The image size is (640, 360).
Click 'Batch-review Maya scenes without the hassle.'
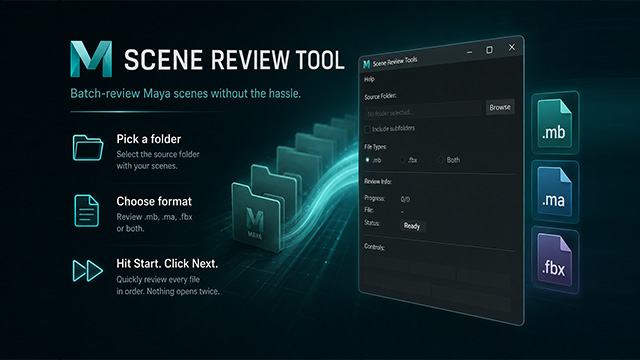click(x=185, y=93)
